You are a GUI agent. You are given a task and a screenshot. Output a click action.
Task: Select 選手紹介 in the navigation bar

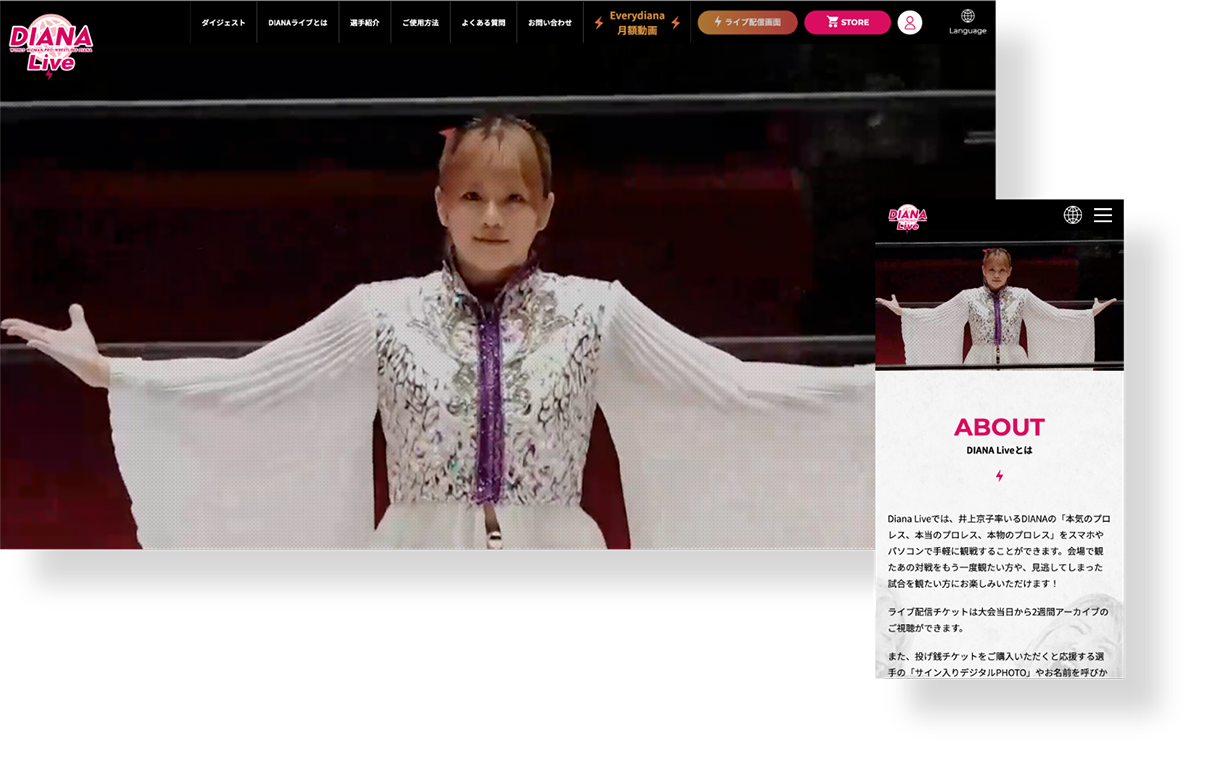click(364, 23)
